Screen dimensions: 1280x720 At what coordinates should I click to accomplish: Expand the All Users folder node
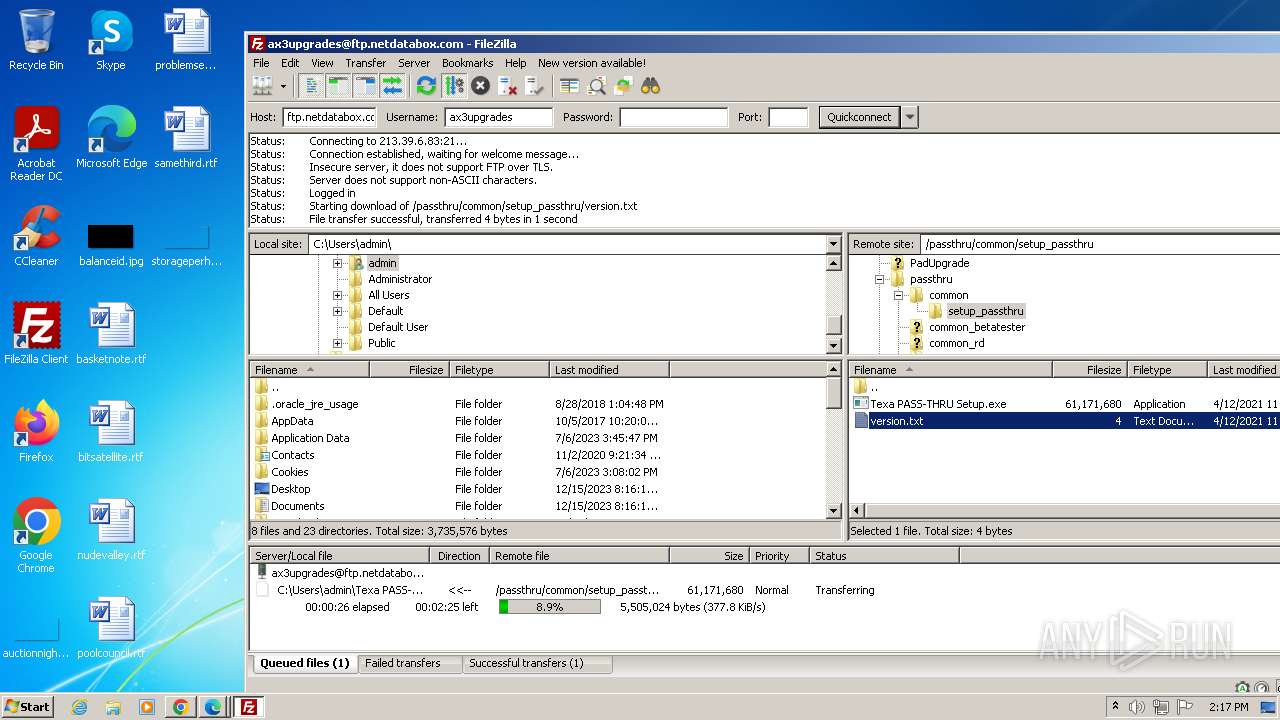337,295
